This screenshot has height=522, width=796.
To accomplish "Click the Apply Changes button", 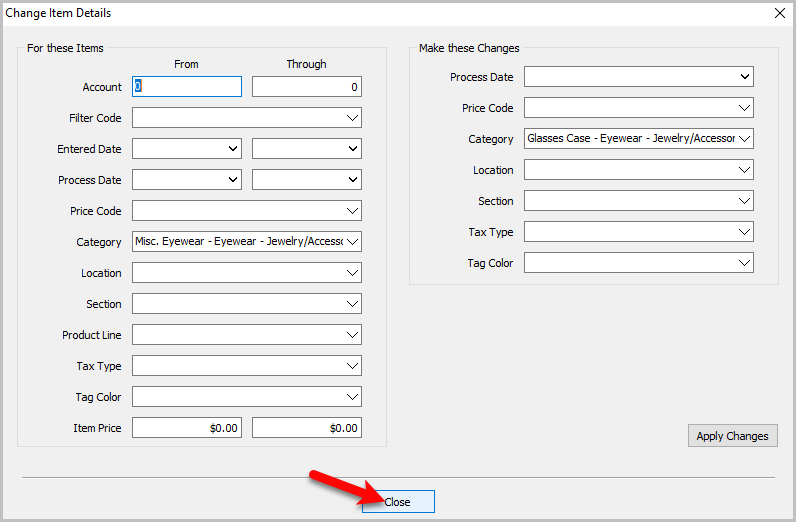I will pyautogui.click(x=733, y=436).
